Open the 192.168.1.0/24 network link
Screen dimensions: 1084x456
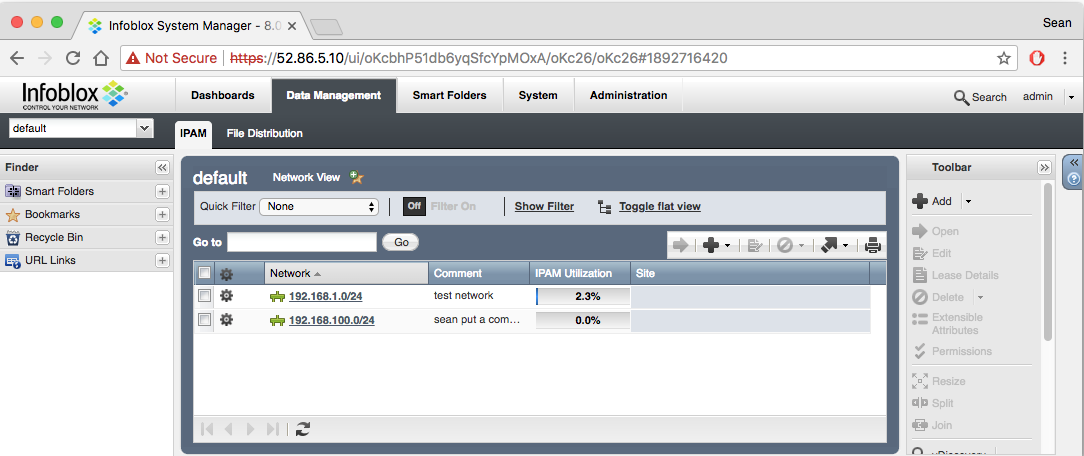click(x=326, y=296)
